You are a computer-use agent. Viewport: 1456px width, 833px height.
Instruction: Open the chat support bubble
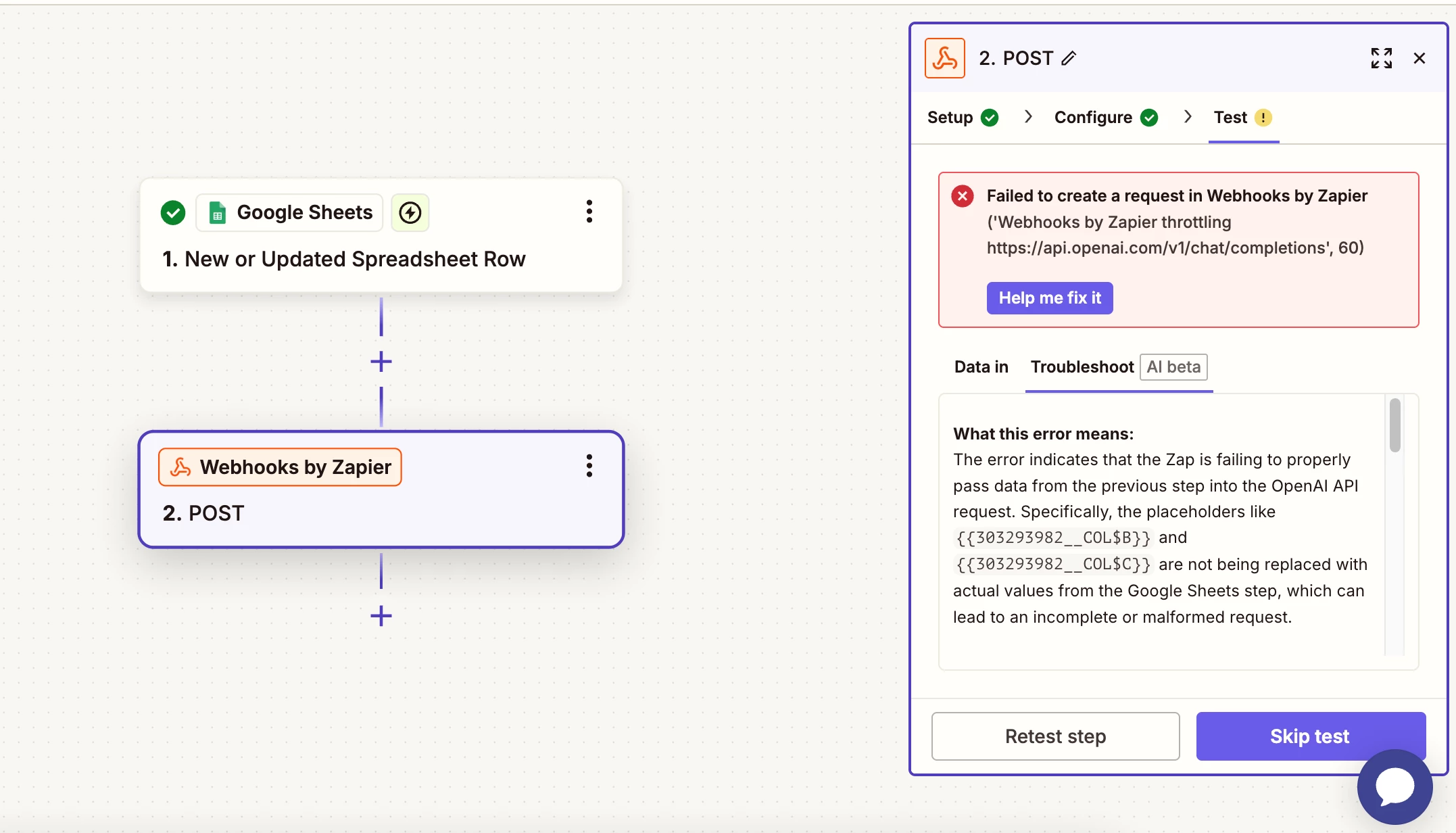pos(1395,787)
